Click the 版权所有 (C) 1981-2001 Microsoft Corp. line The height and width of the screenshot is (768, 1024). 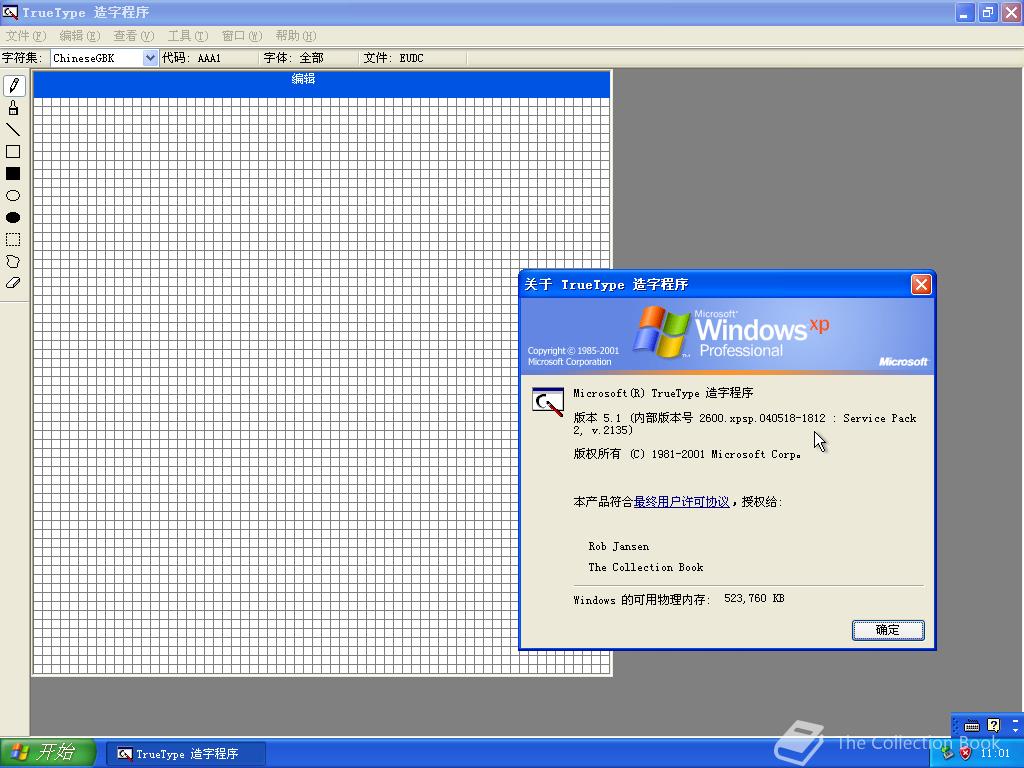tap(687, 454)
